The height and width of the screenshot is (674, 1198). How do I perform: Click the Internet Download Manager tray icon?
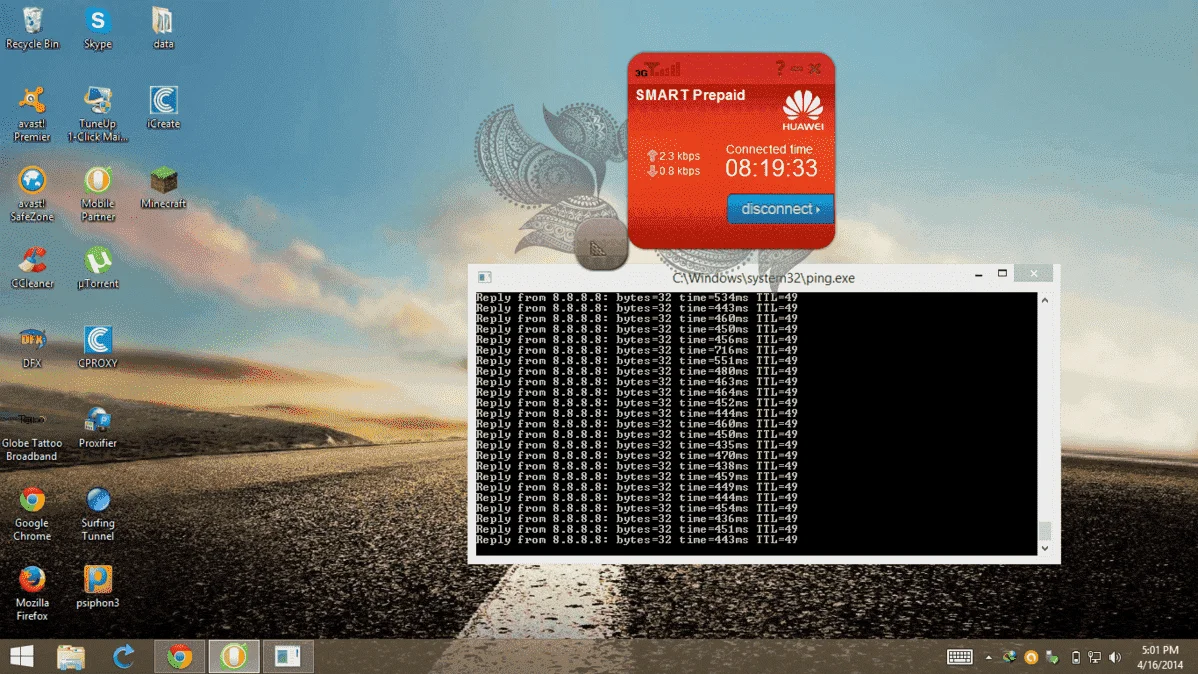[1009, 657]
